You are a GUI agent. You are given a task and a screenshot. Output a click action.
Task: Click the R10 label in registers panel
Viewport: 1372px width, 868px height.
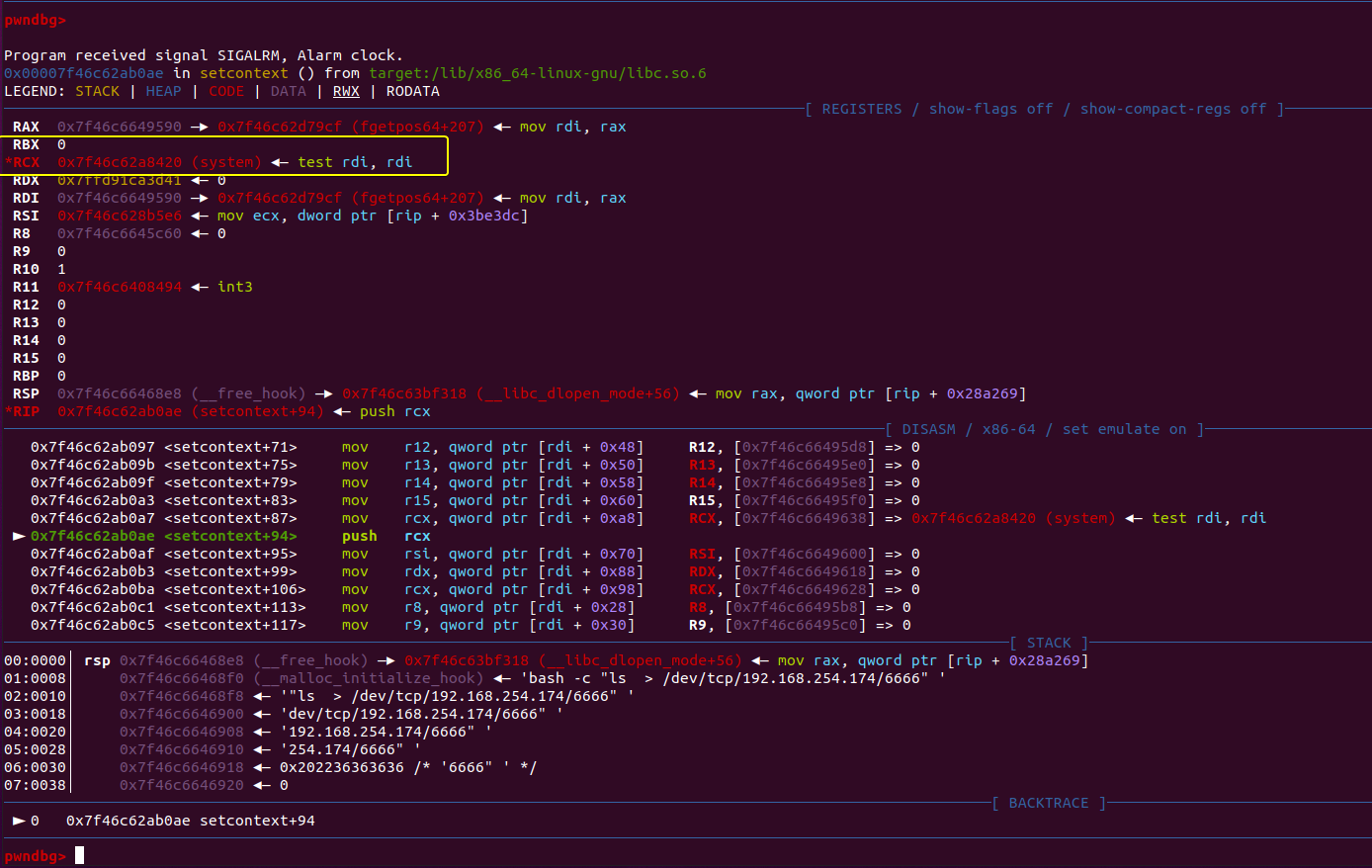coord(26,269)
